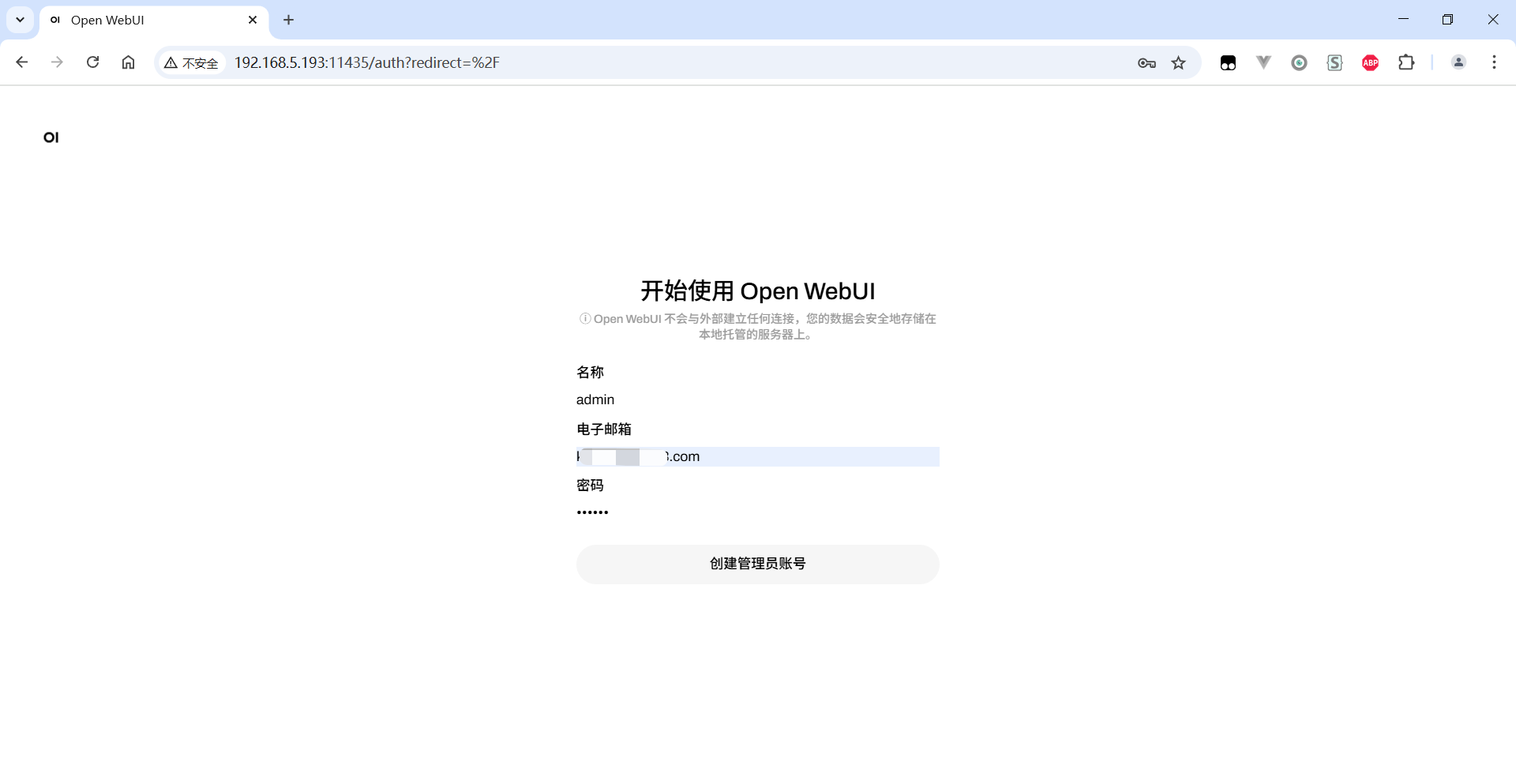Image resolution: width=1516 pixels, height=784 pixels.
Task: Click the Open WebUI privacy notice text
Action: point(758,326)
